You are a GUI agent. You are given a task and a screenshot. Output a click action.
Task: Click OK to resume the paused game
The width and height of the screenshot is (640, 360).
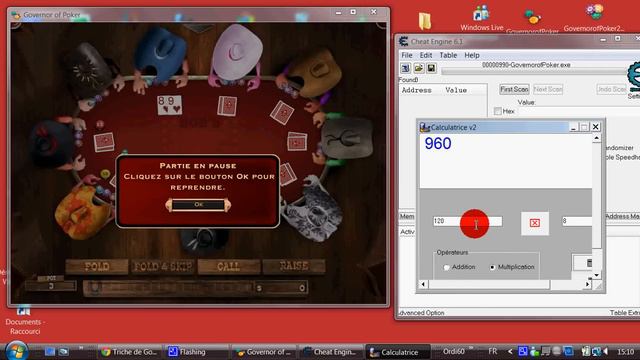pyautogui.click(x=198, y=204)
